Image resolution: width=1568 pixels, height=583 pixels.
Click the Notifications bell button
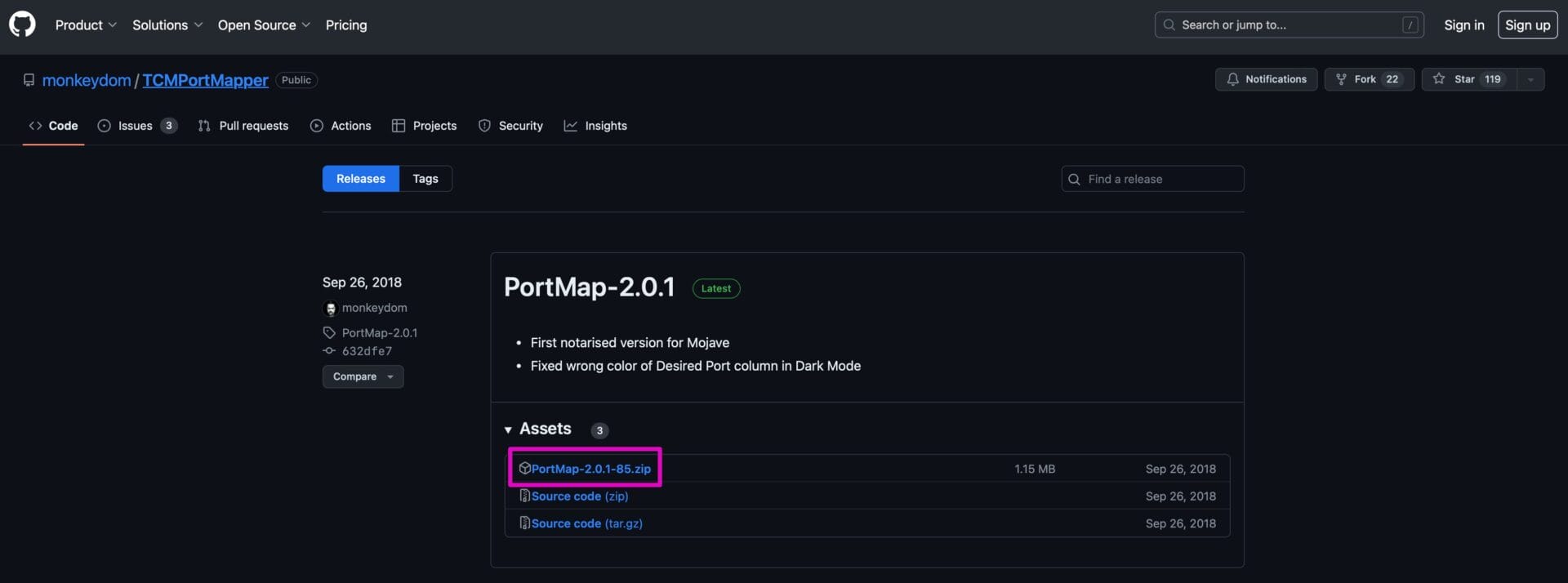(1266, 79)
